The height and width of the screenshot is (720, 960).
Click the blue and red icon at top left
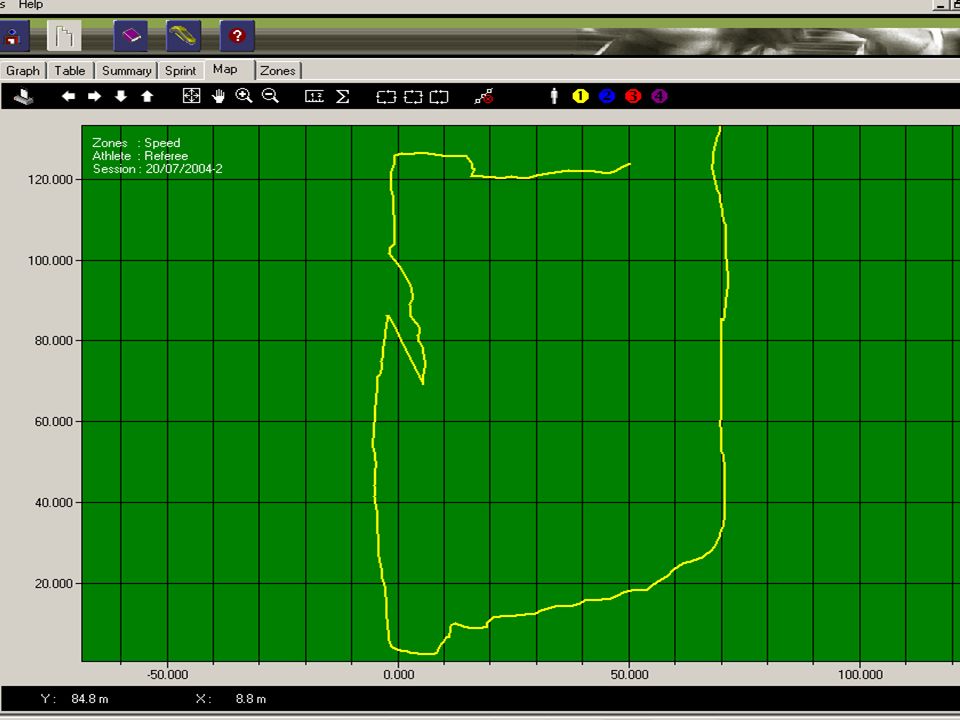[x=12, y=37]
